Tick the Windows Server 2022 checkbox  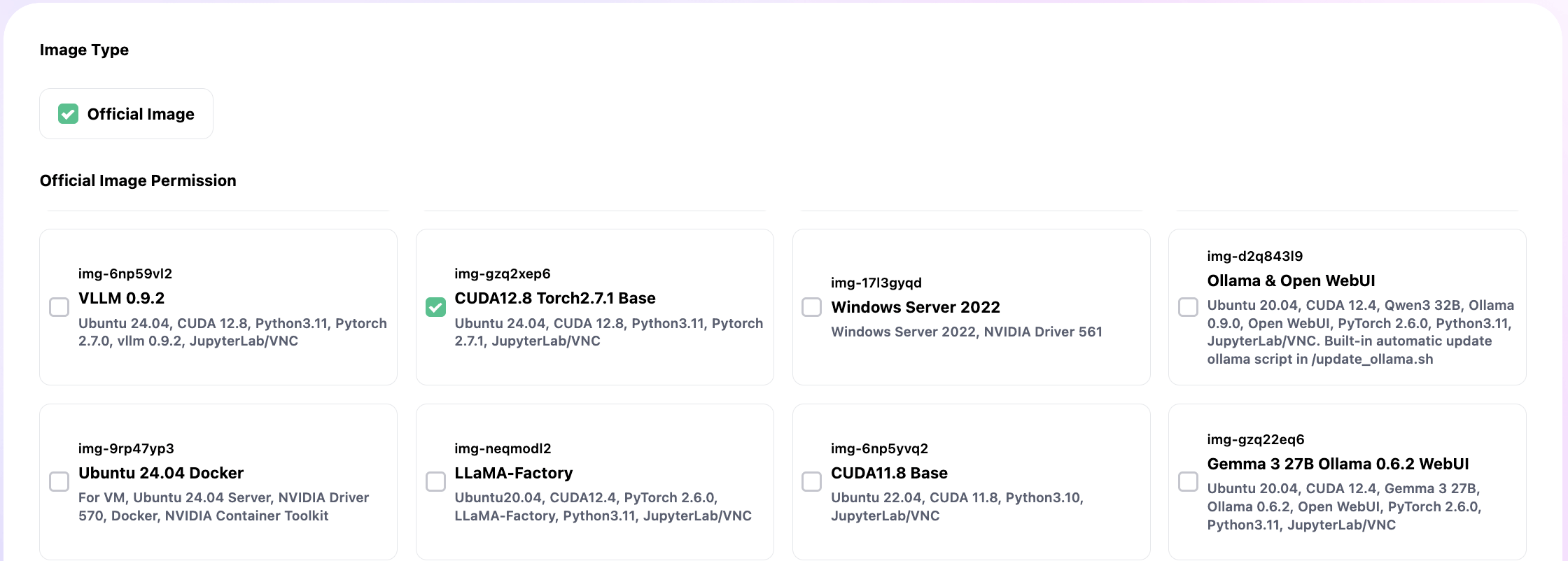click(x=811, y=307)
